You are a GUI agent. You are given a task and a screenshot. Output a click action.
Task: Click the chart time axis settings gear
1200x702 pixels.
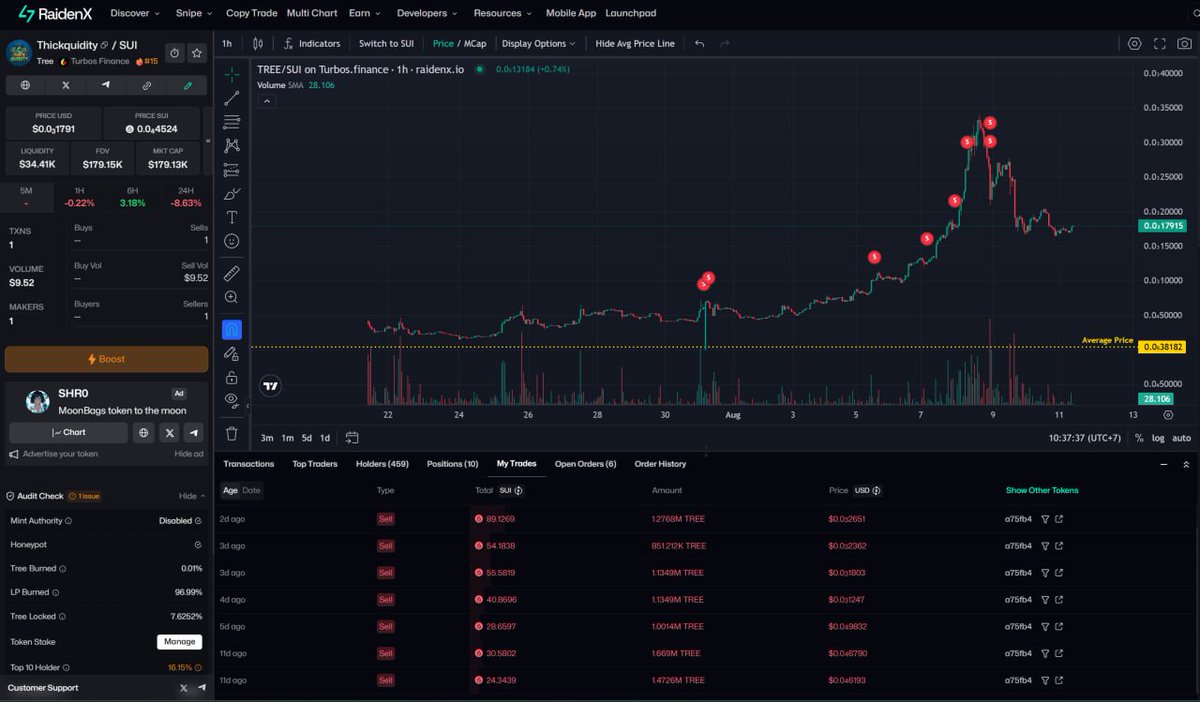pyautogui.click(x=1168, y=414)
